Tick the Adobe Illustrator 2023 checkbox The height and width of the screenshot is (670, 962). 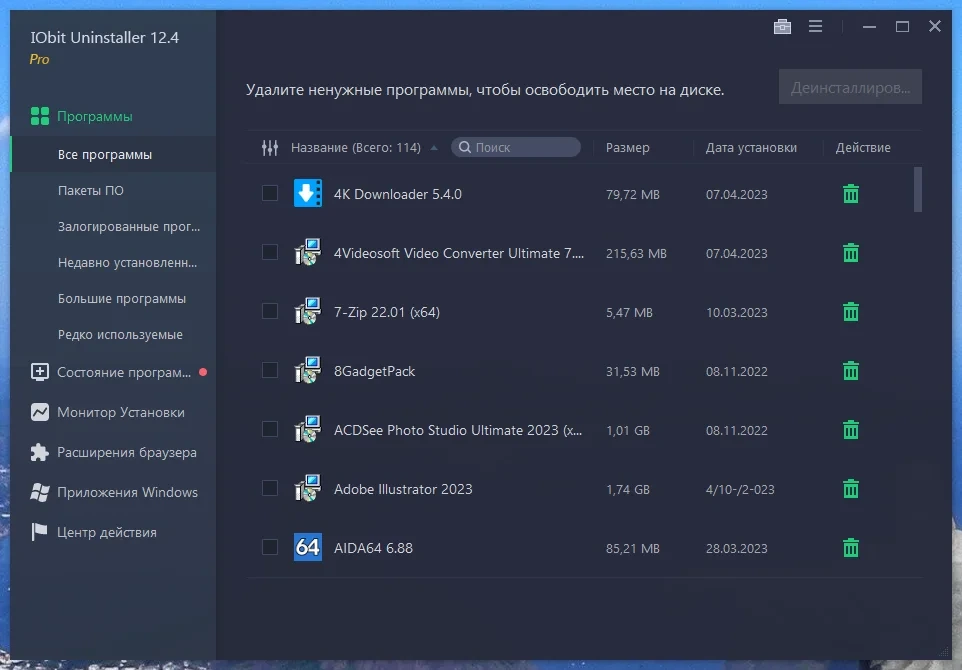coord(270,488)
